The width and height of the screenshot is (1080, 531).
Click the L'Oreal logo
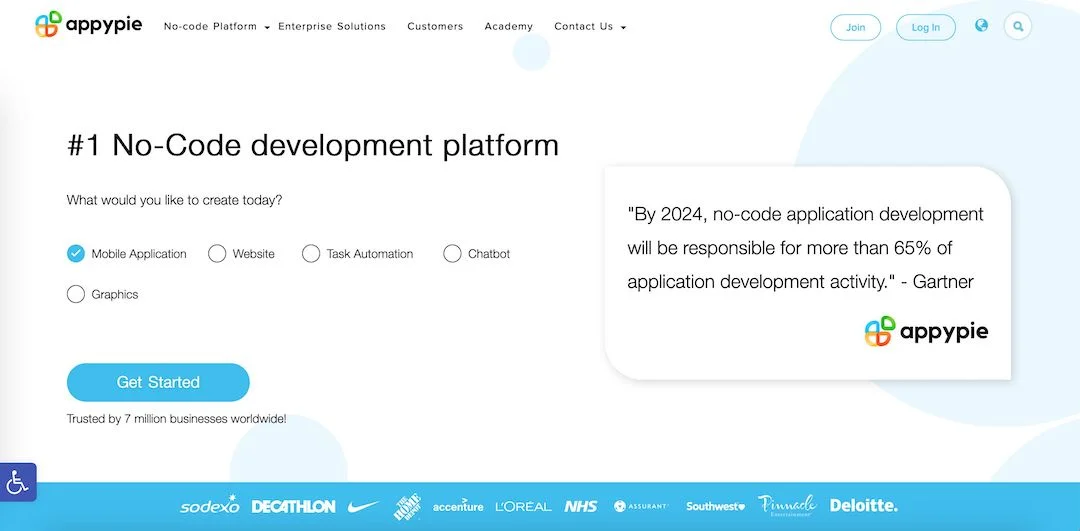[x=523, y=506]
